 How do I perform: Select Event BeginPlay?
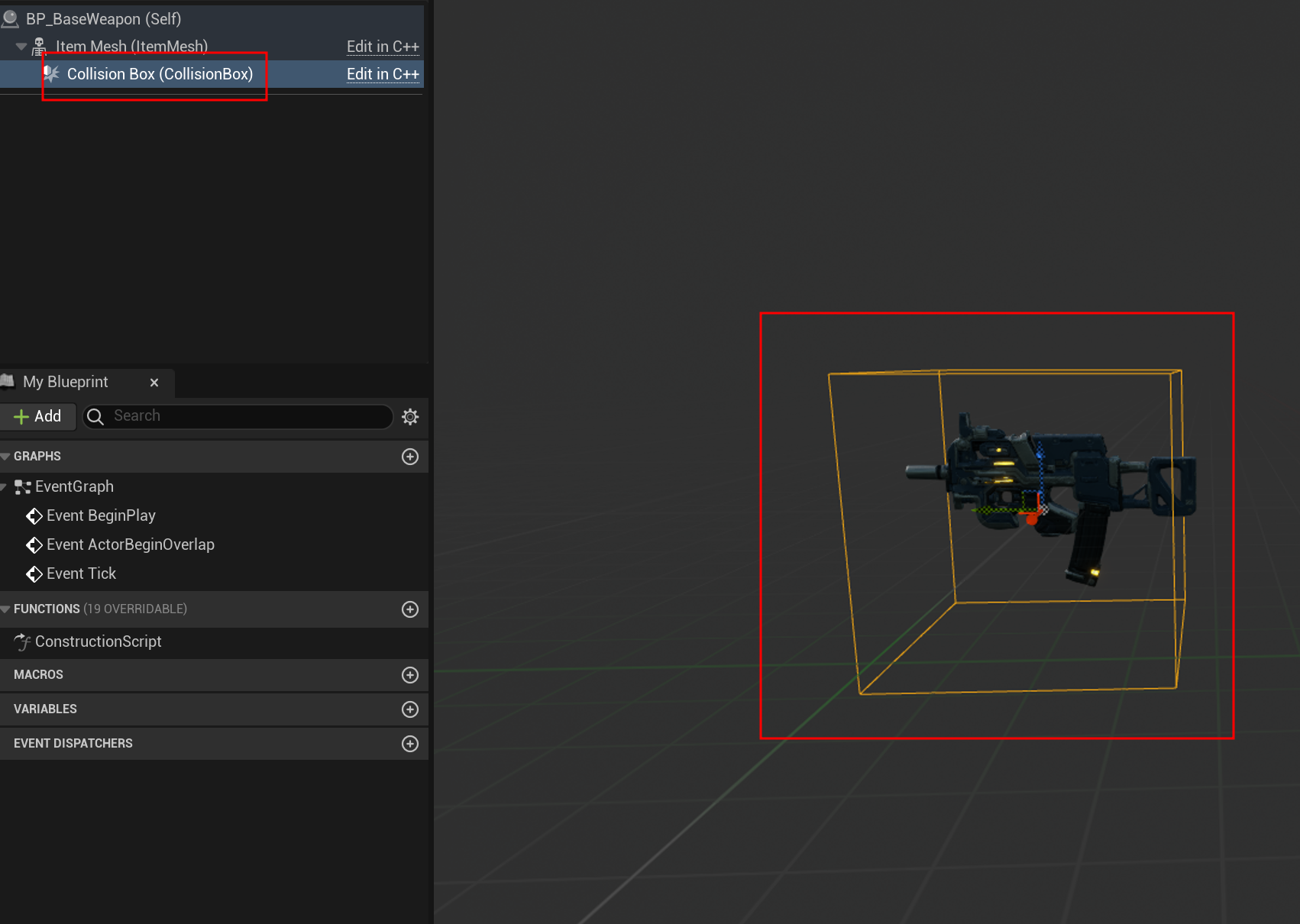coord(101,515)
